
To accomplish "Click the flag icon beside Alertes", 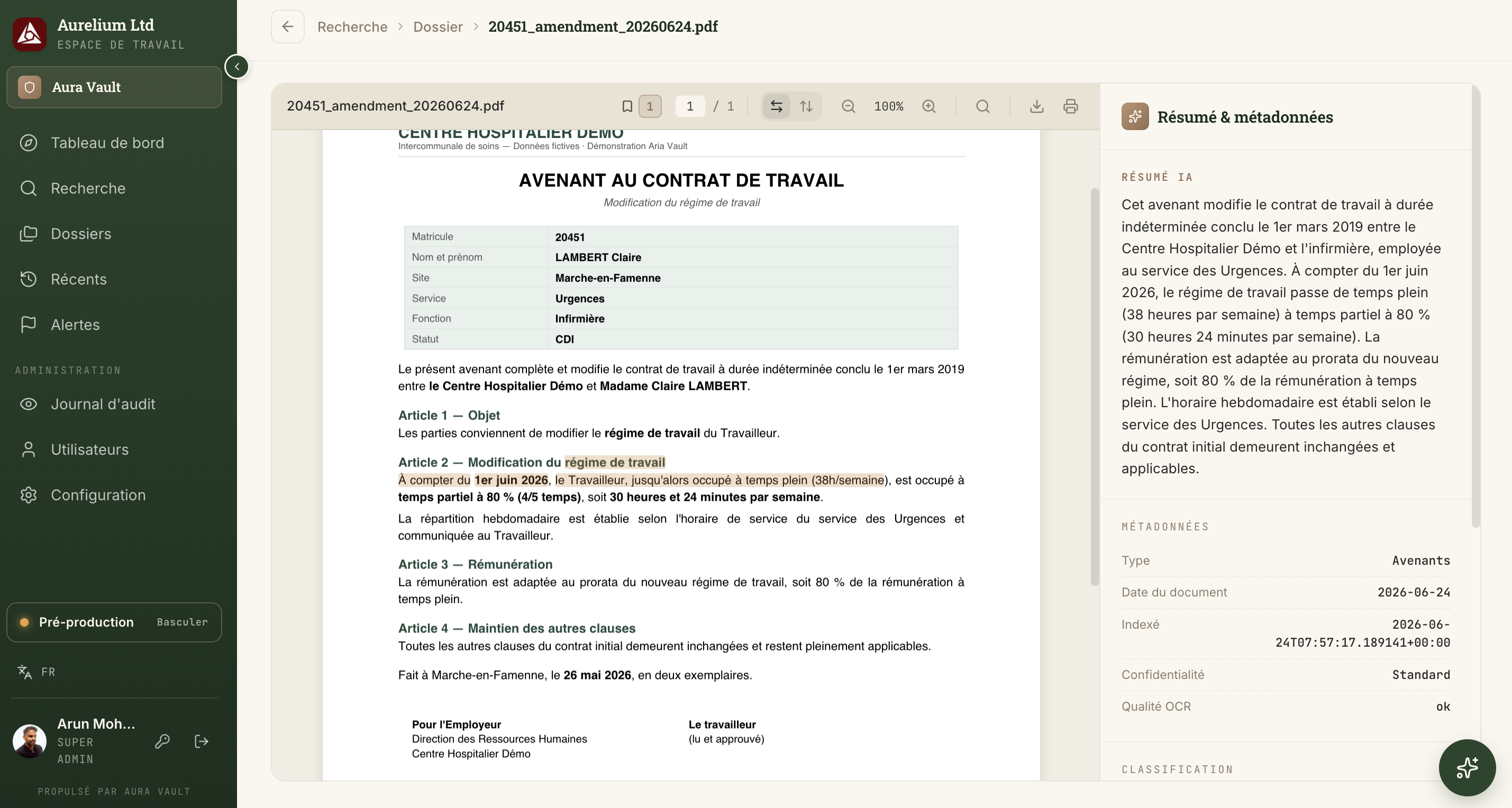I will 28,325.
